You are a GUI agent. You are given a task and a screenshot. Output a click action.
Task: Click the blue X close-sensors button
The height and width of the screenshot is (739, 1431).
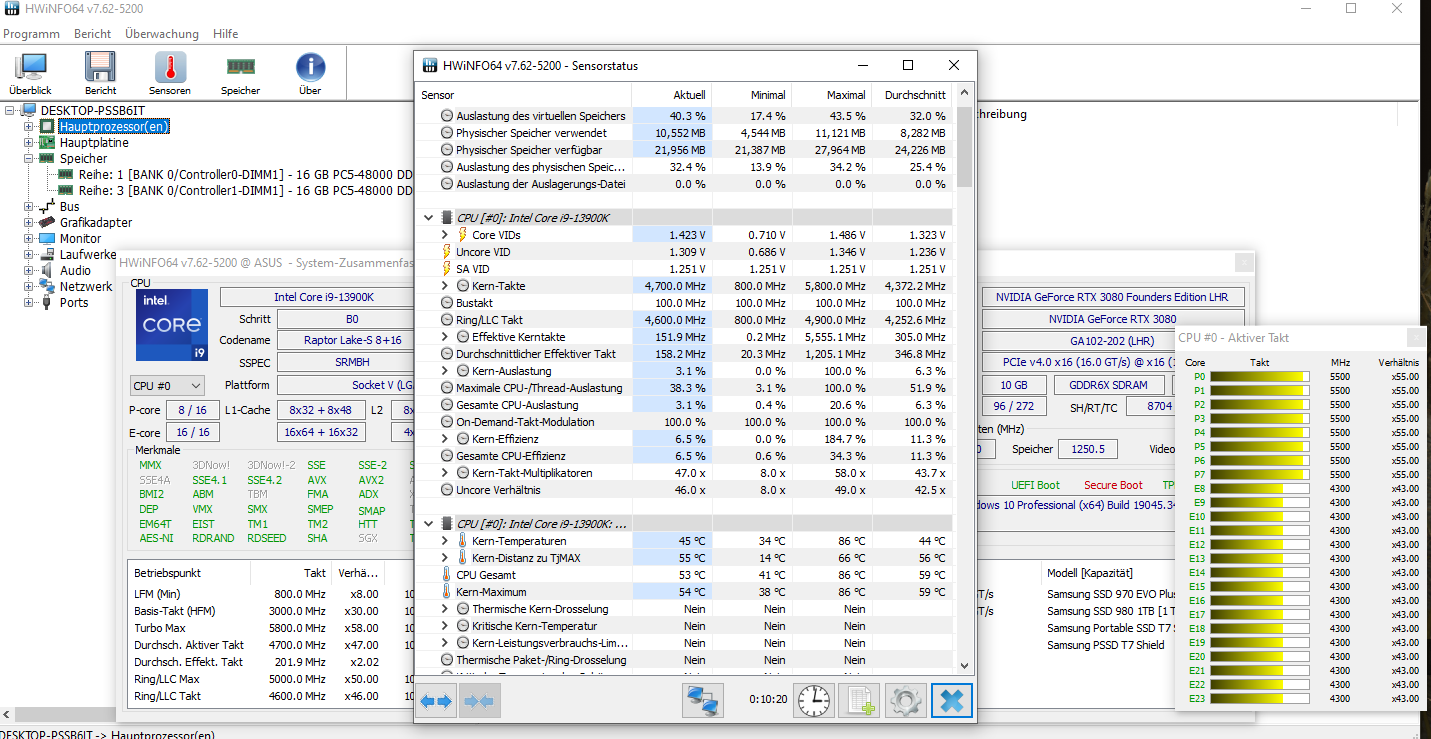pos(952,701)
